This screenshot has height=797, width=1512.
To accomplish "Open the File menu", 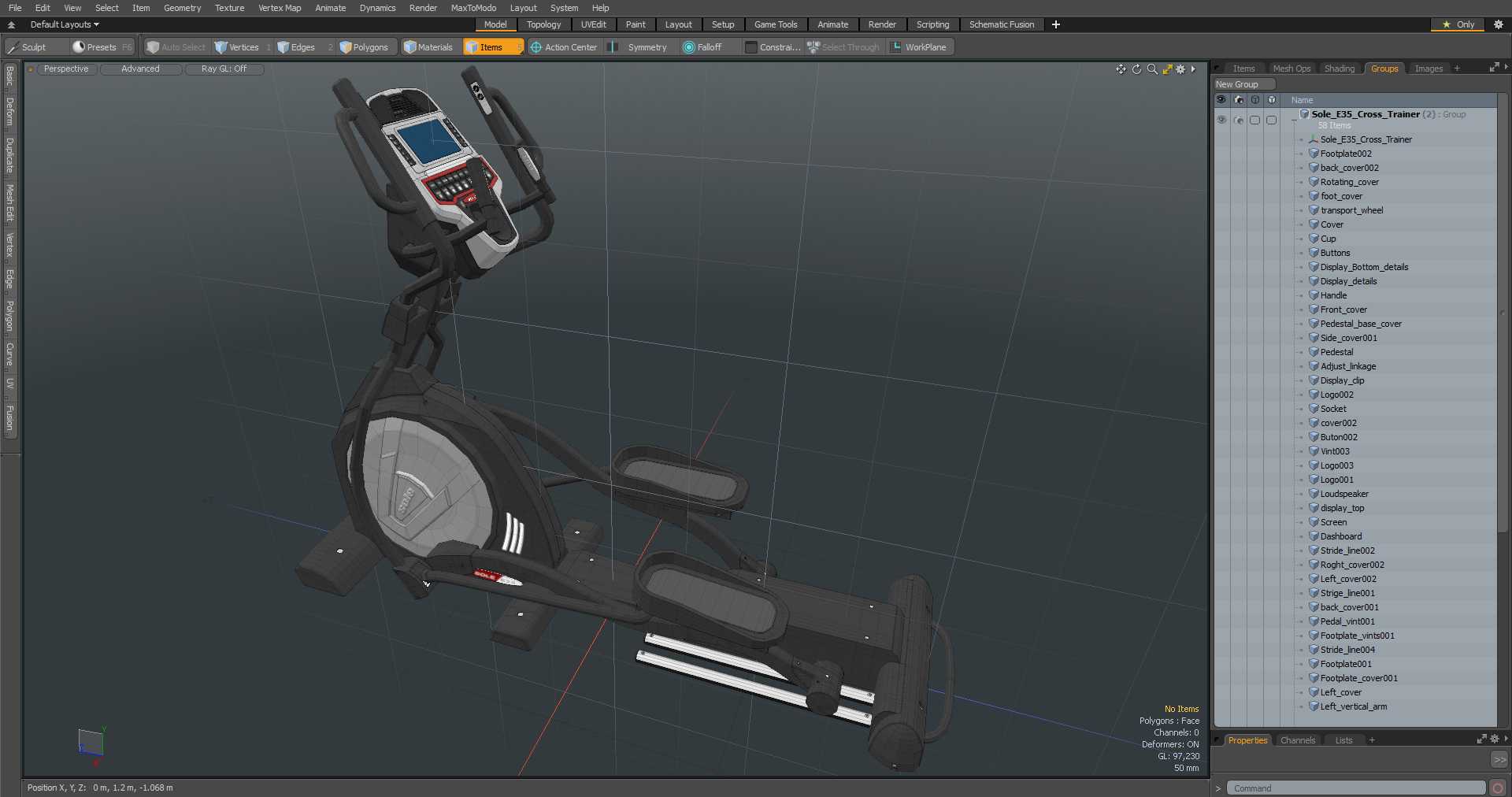I will [x=15, y=8].
